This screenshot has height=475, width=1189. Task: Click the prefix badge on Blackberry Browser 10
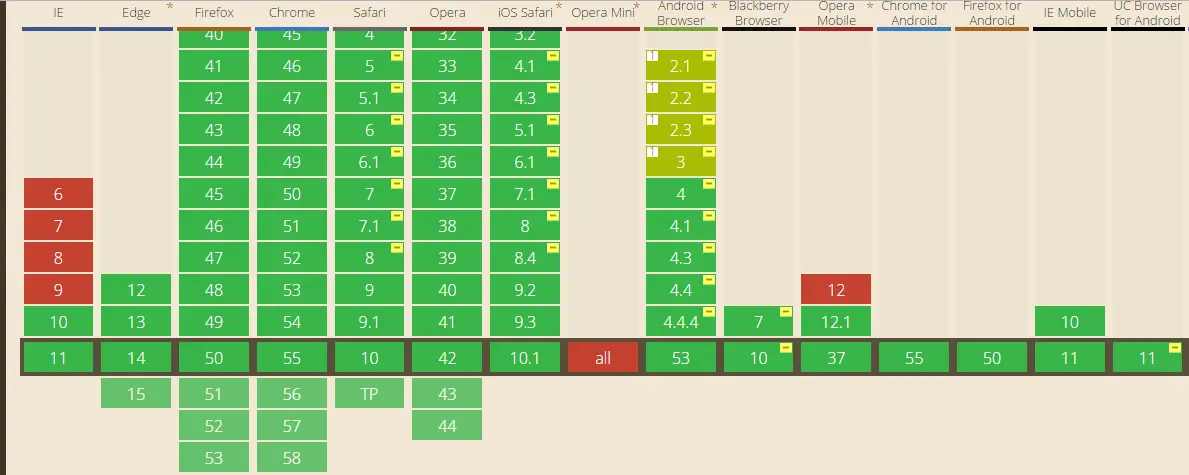786,348
